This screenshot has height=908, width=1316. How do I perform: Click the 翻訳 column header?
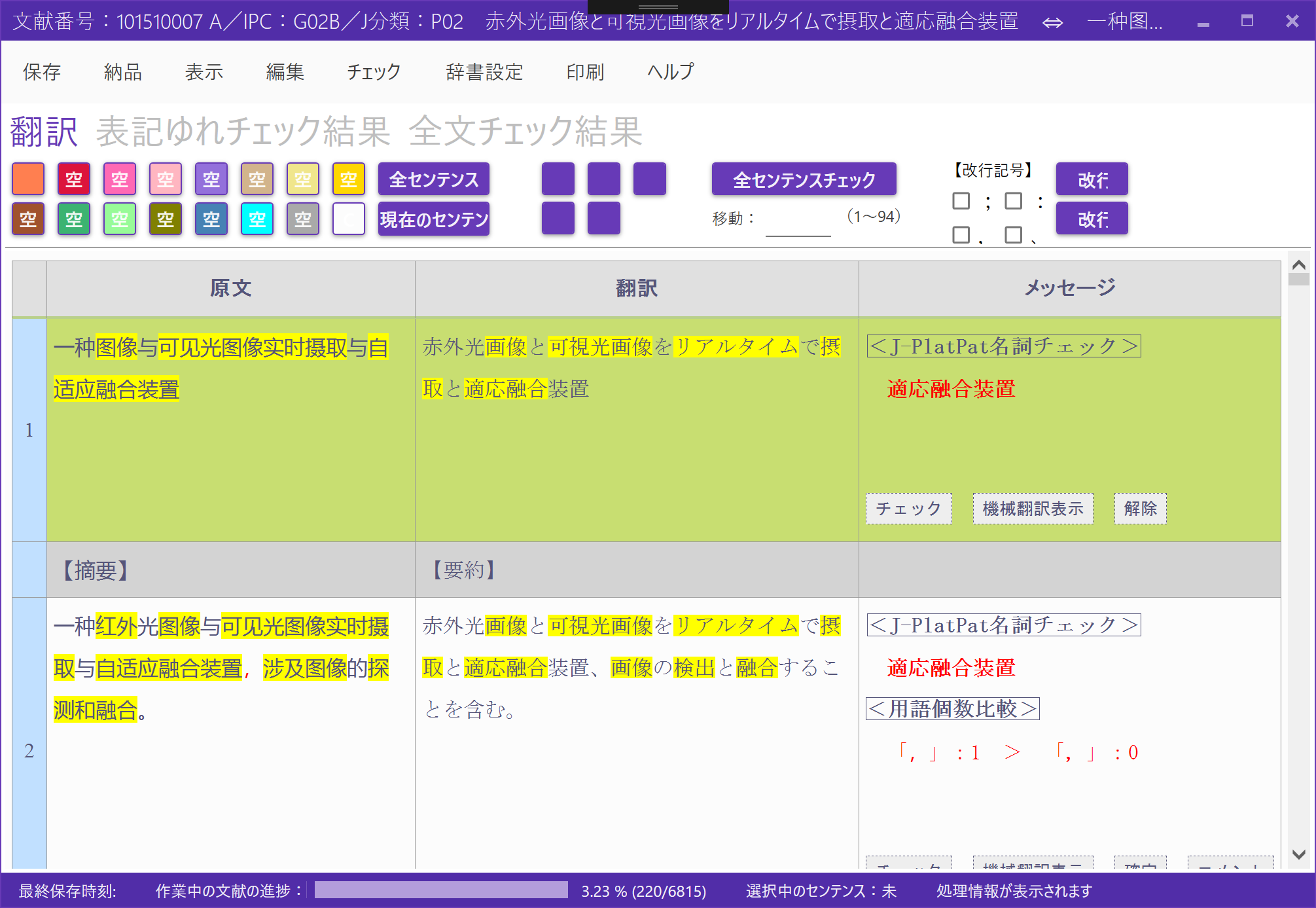click(x=637, y=289)
